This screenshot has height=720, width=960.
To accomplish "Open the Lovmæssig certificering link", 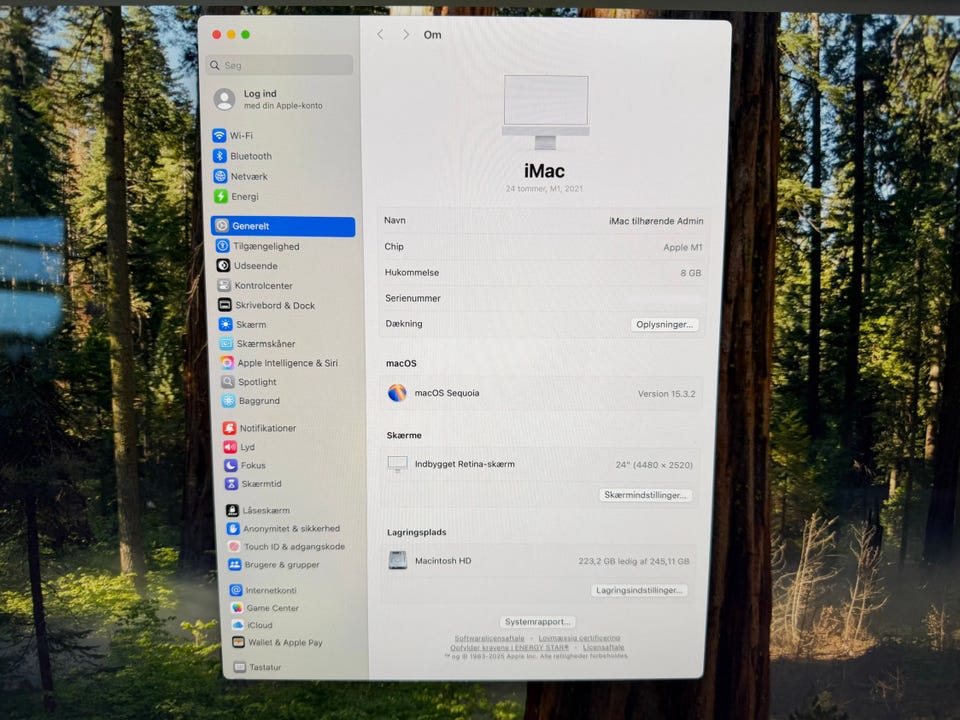I will [579, 638].
